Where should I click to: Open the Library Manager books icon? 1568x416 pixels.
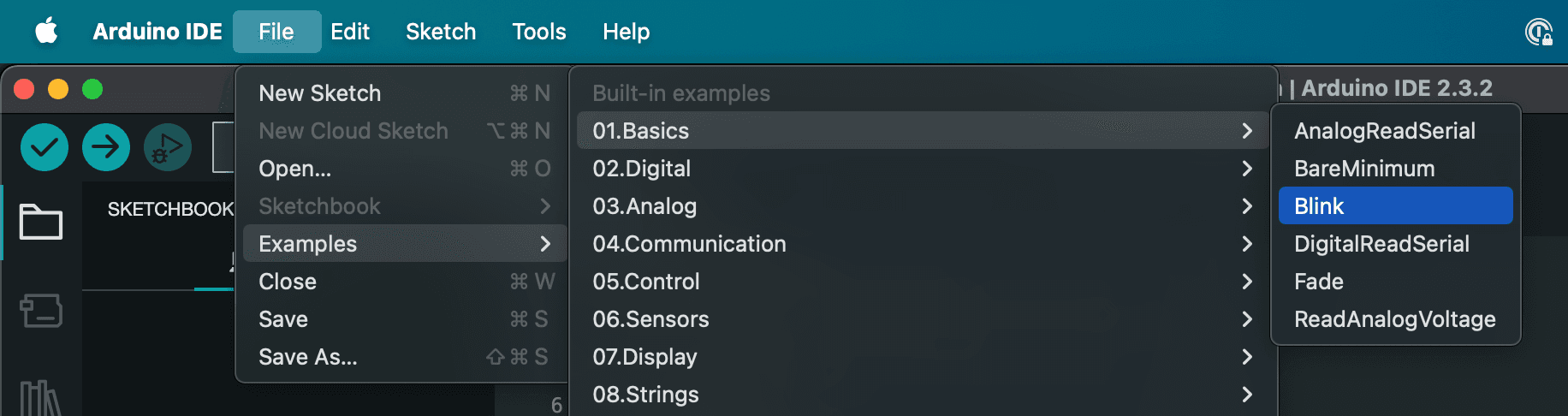[x=41, y=398]
